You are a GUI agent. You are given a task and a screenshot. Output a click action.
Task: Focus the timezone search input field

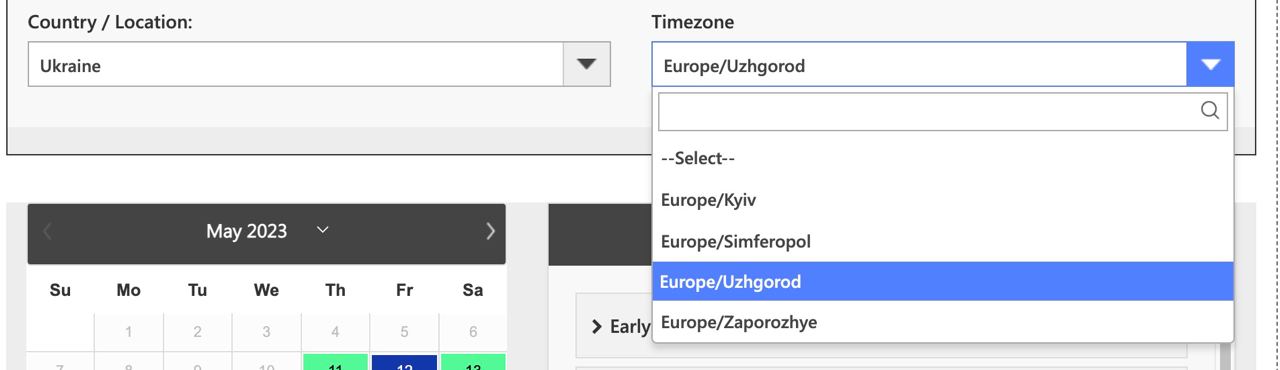pyautogui.click(x=943, y=111)
